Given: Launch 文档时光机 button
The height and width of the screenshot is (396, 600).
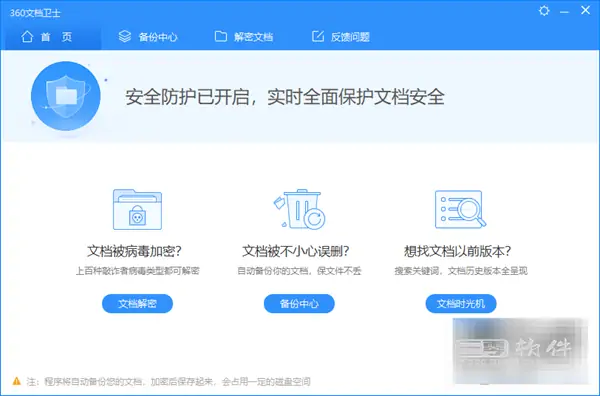Looking at the screenshot, I should (461, 304).
